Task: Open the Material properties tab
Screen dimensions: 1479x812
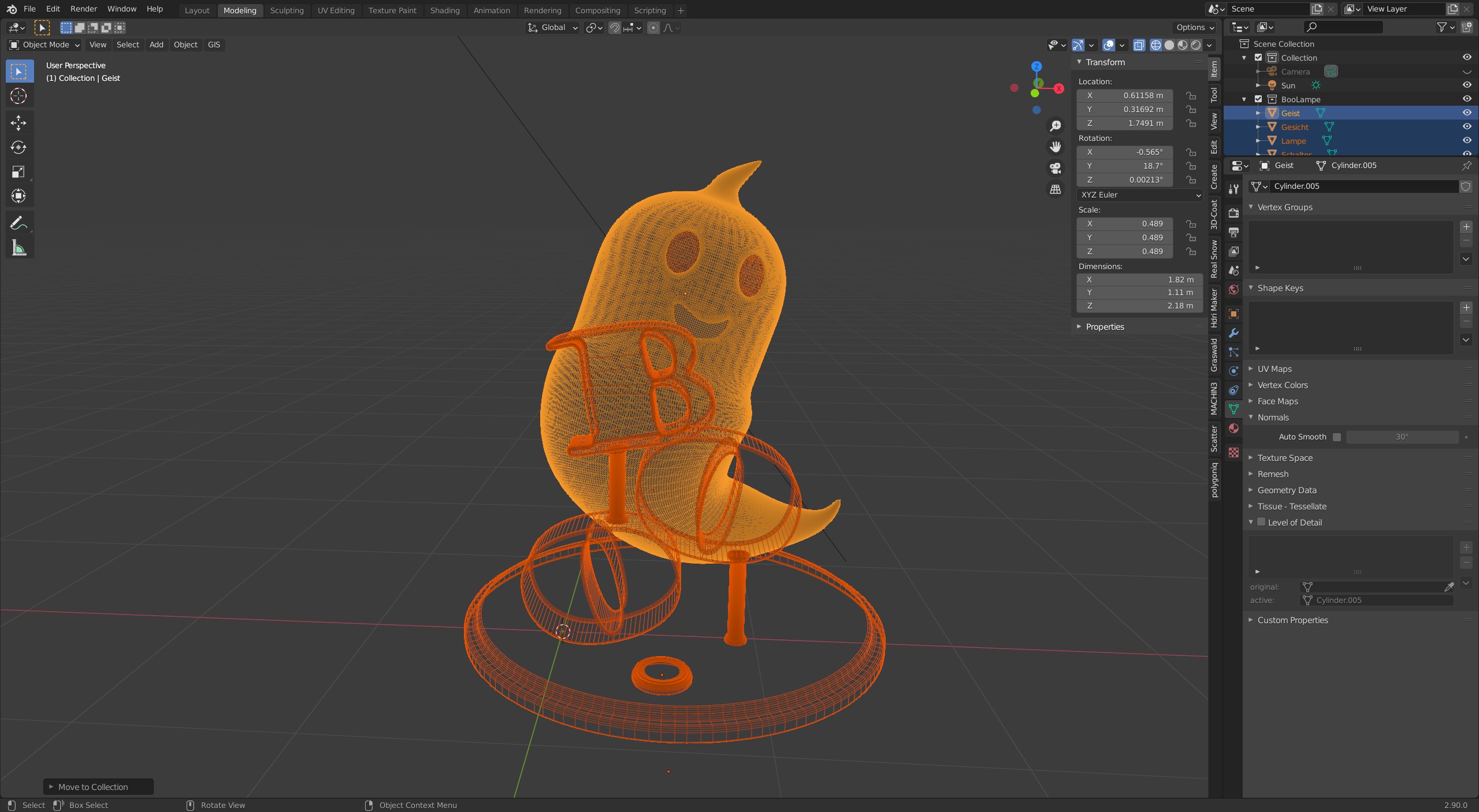Action: [x=1233, y=429]
